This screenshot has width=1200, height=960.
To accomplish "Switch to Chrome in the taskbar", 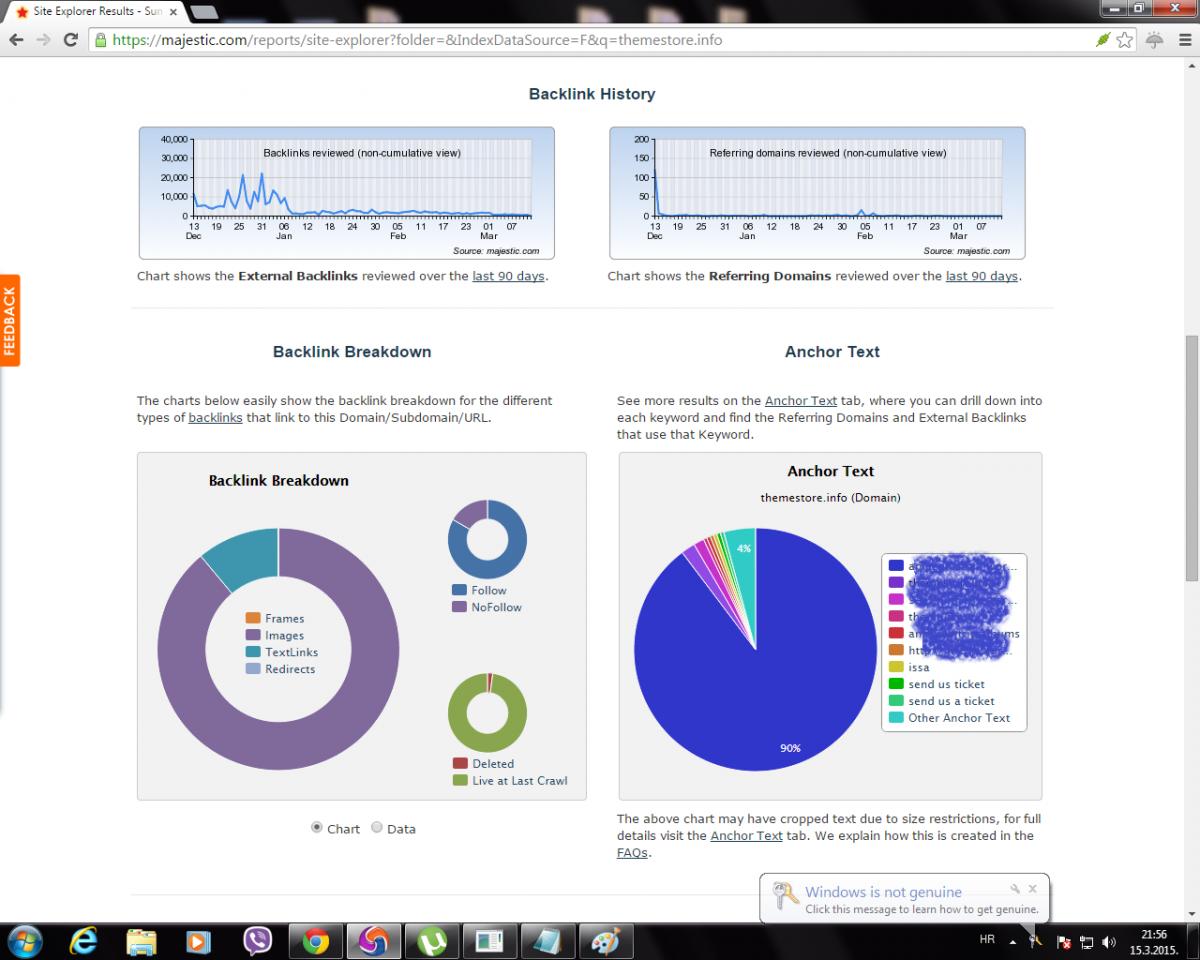I will point(316,941).
